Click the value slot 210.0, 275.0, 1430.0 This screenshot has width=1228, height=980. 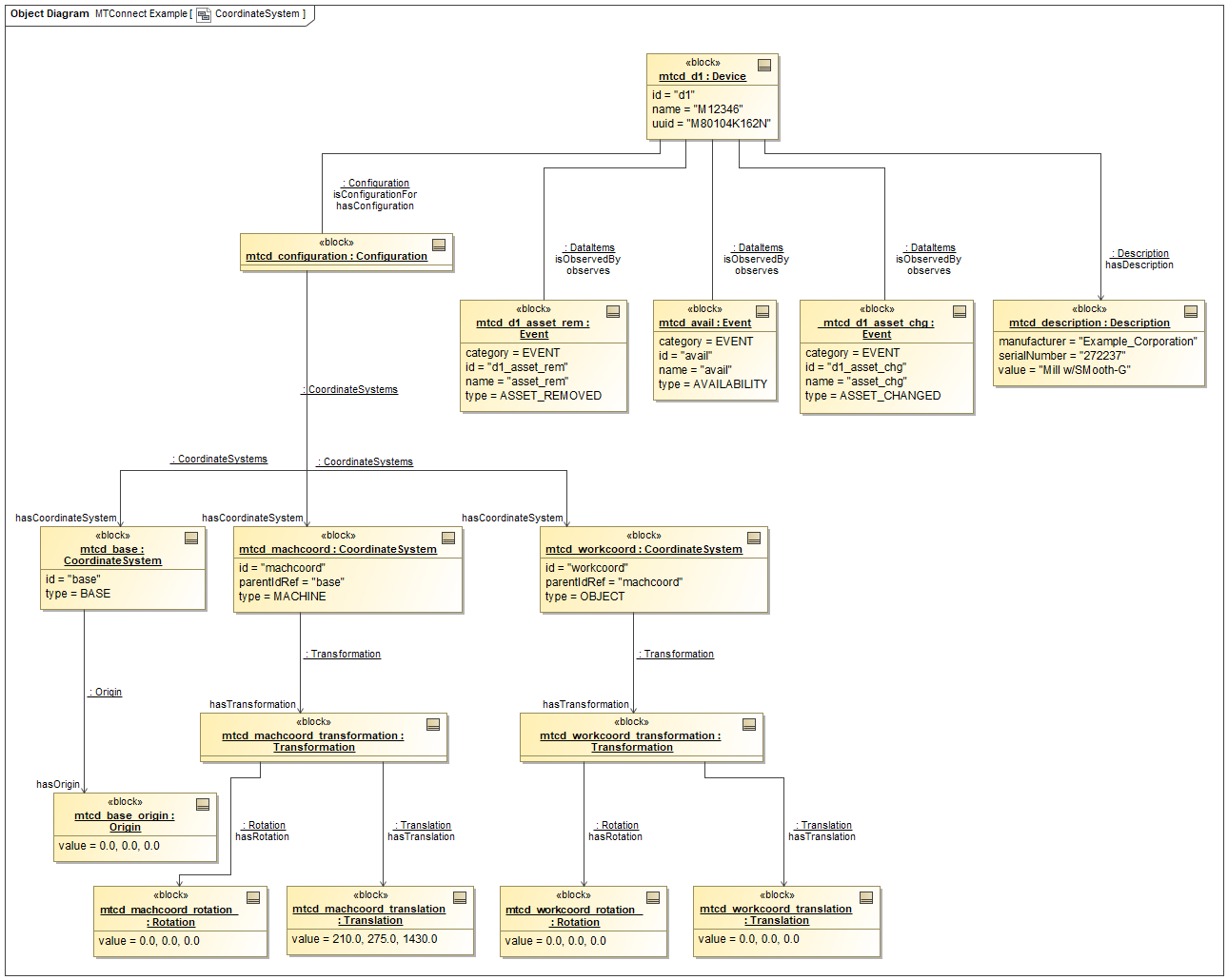click(365, 939)
